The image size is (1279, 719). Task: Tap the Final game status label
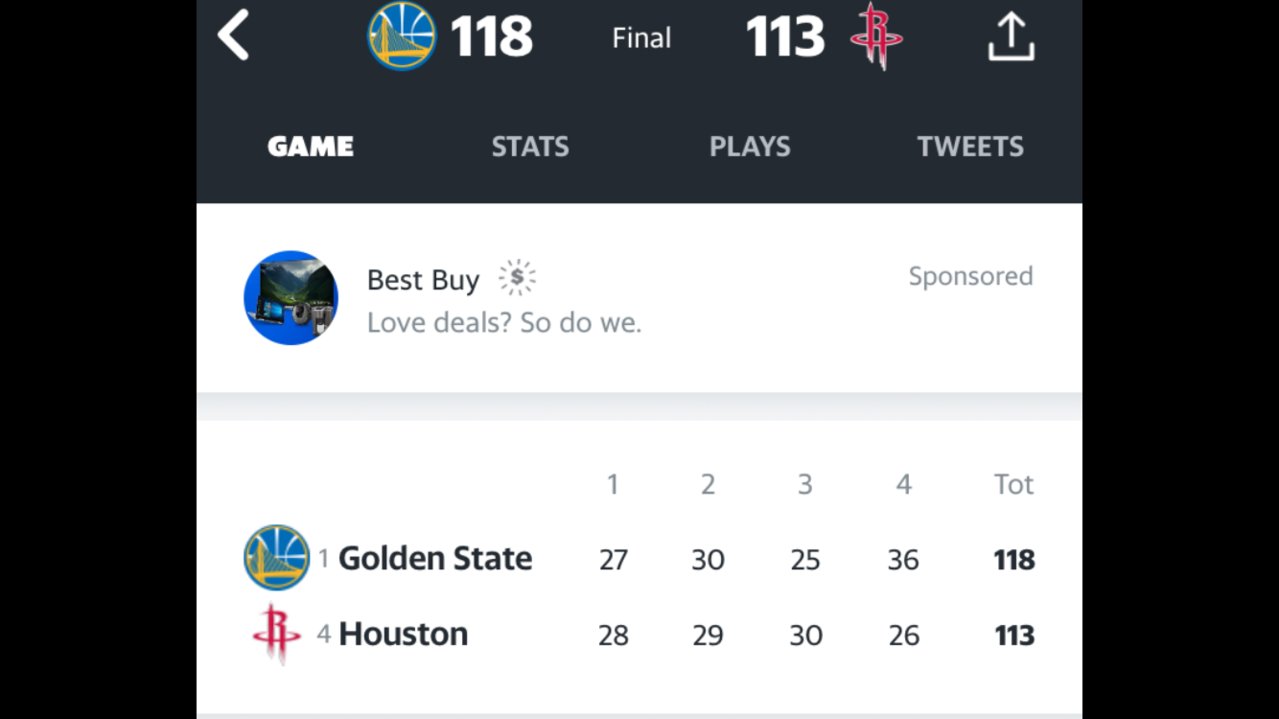tap(642, 38)
